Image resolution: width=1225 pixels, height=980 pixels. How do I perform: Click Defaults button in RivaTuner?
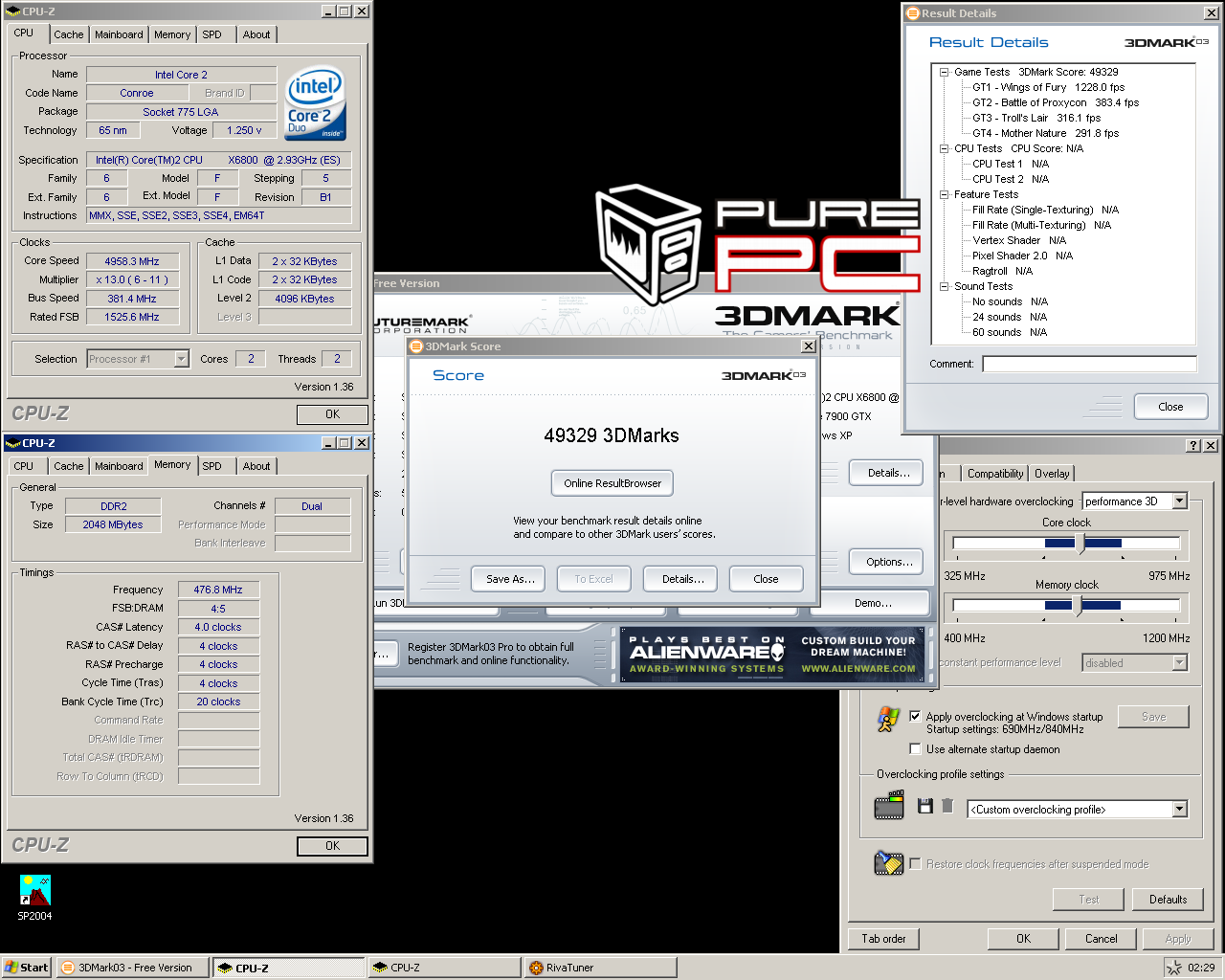(1168, 900)
